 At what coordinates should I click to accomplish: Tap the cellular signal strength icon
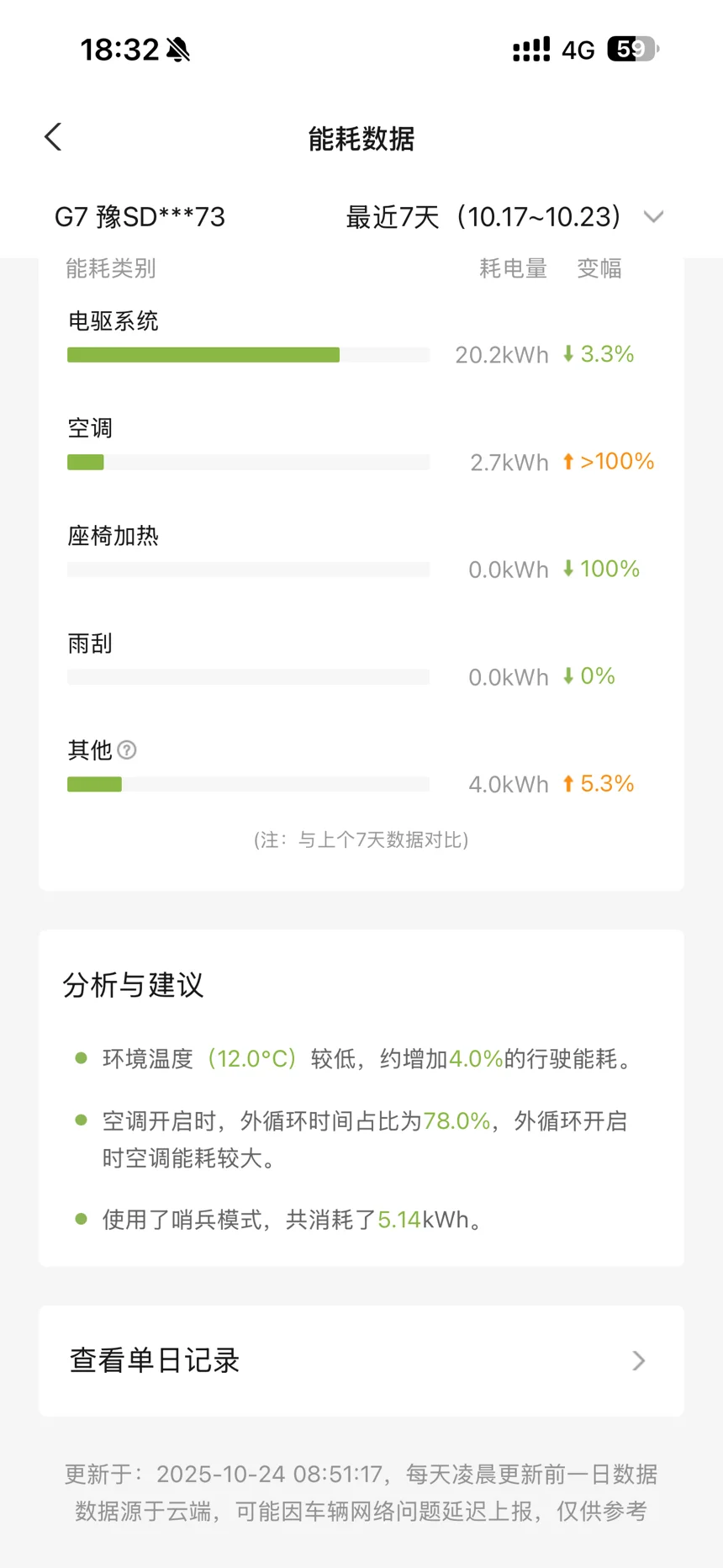pyautogui.click(x=531, y=50)
